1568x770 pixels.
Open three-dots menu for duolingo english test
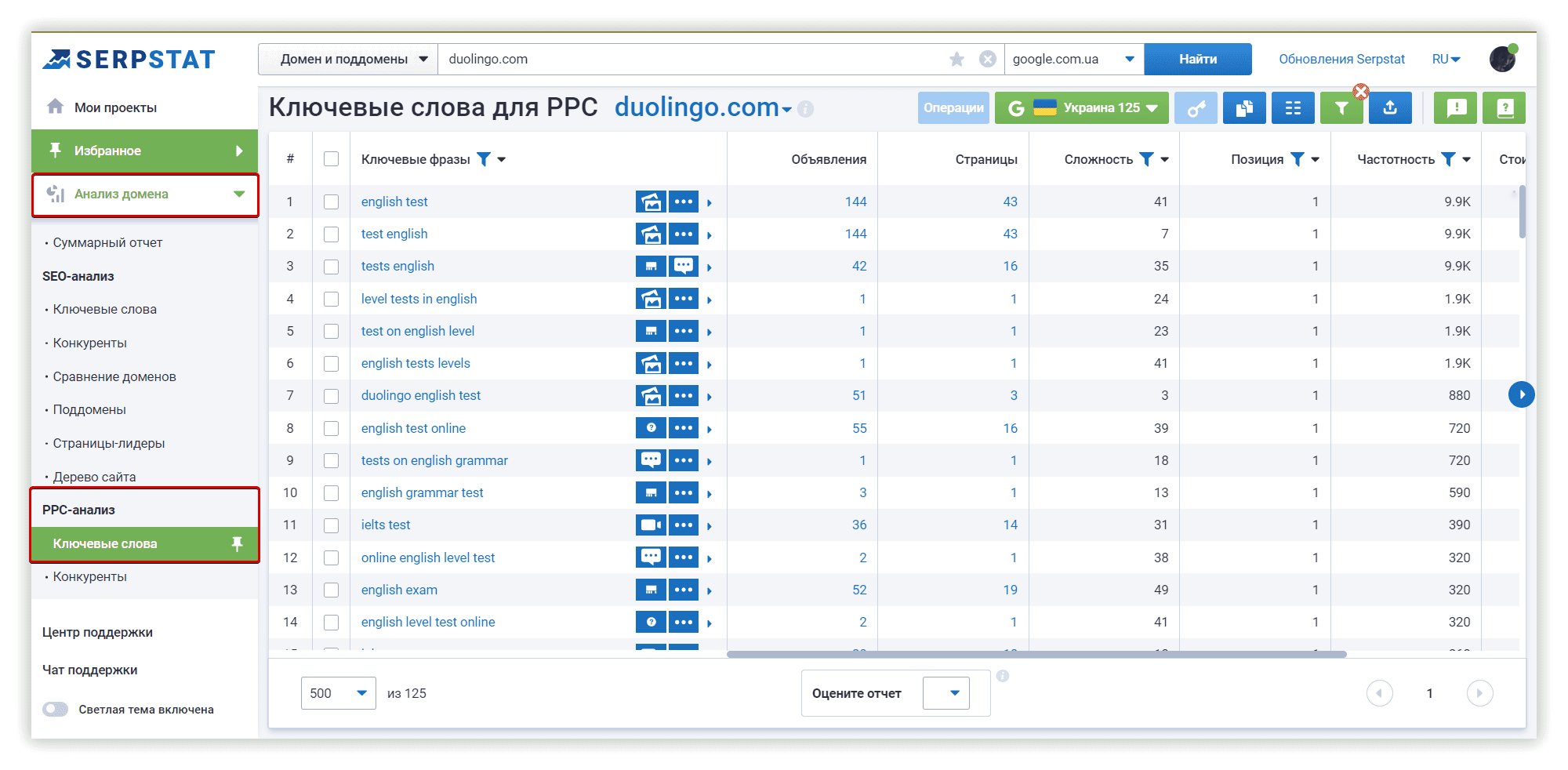pos(684,395)
